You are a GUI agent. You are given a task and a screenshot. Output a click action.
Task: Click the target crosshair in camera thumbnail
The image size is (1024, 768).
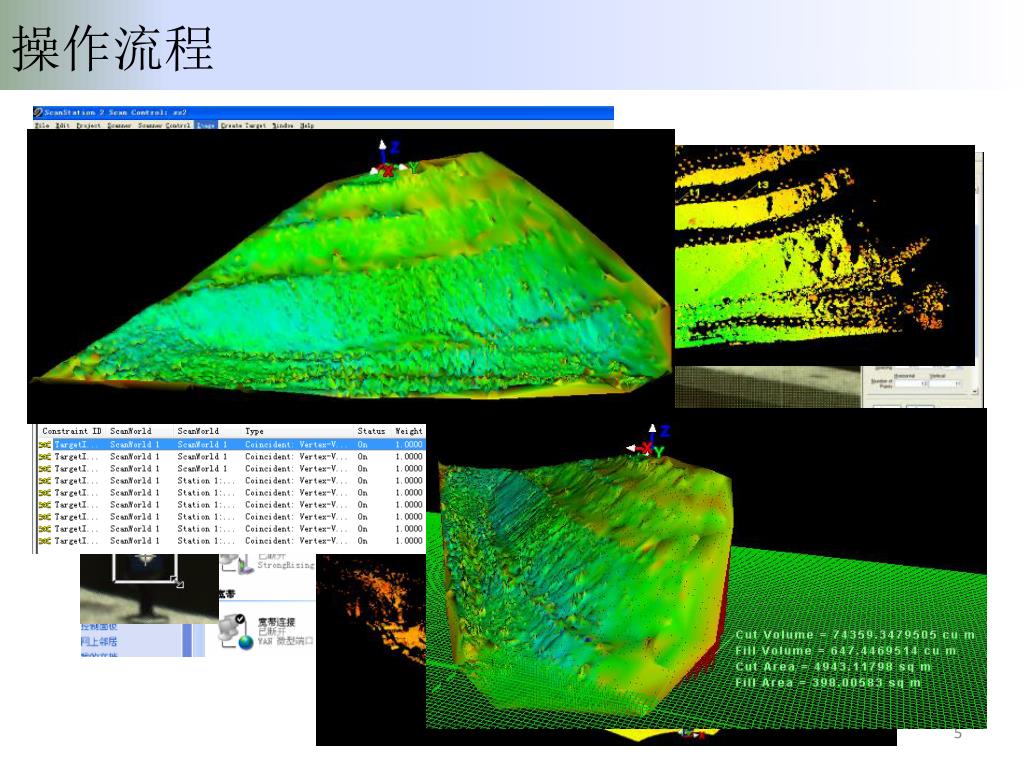[145, 559]
